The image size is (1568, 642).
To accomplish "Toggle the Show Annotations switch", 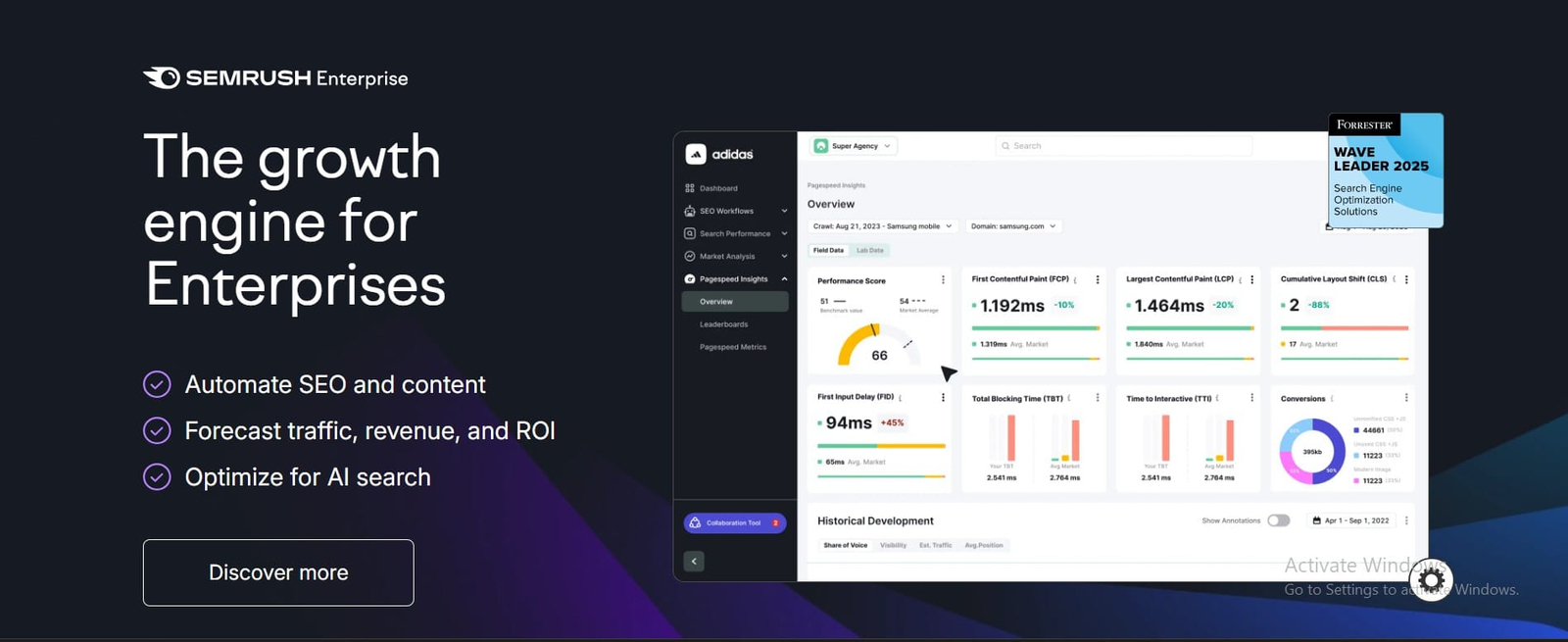I will (x=1278, y=520).
